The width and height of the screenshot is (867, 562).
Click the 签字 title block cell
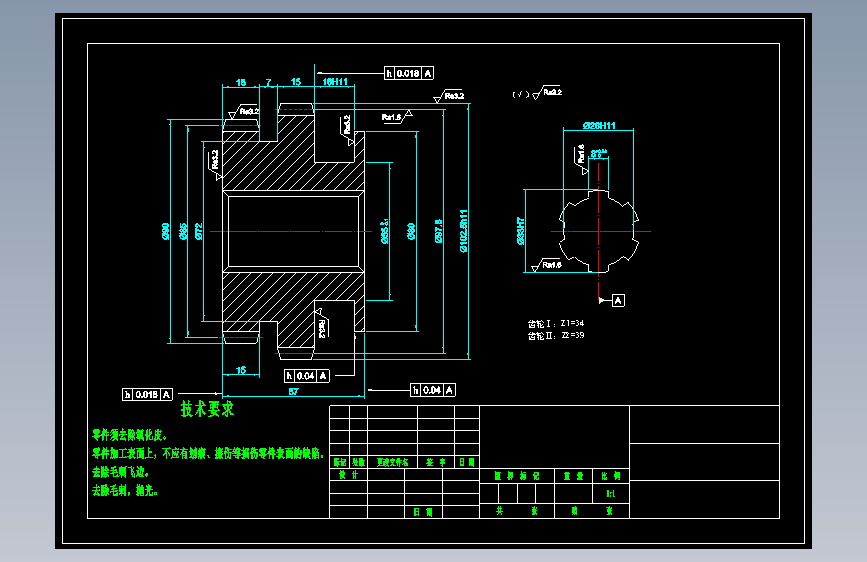point(436,462)
